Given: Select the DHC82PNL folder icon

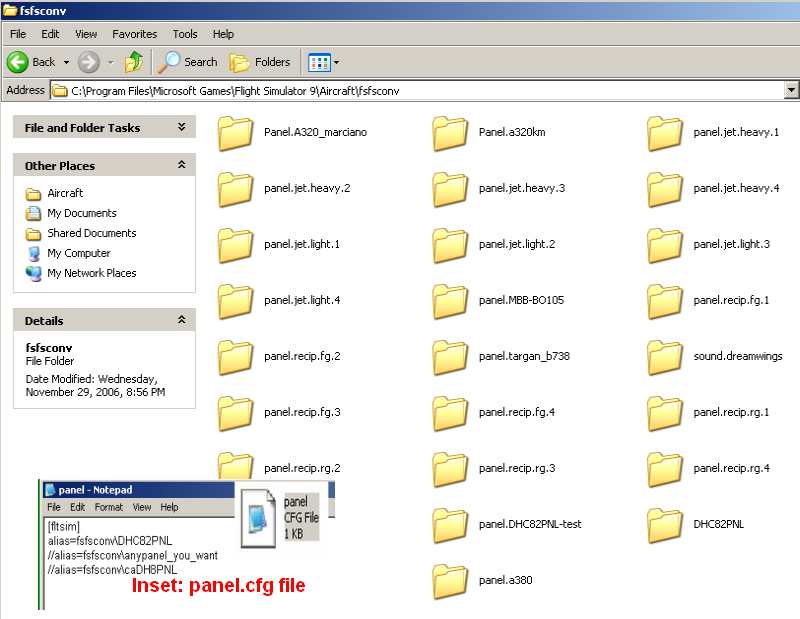Looking at the screenshot, I should coord(665,524).
